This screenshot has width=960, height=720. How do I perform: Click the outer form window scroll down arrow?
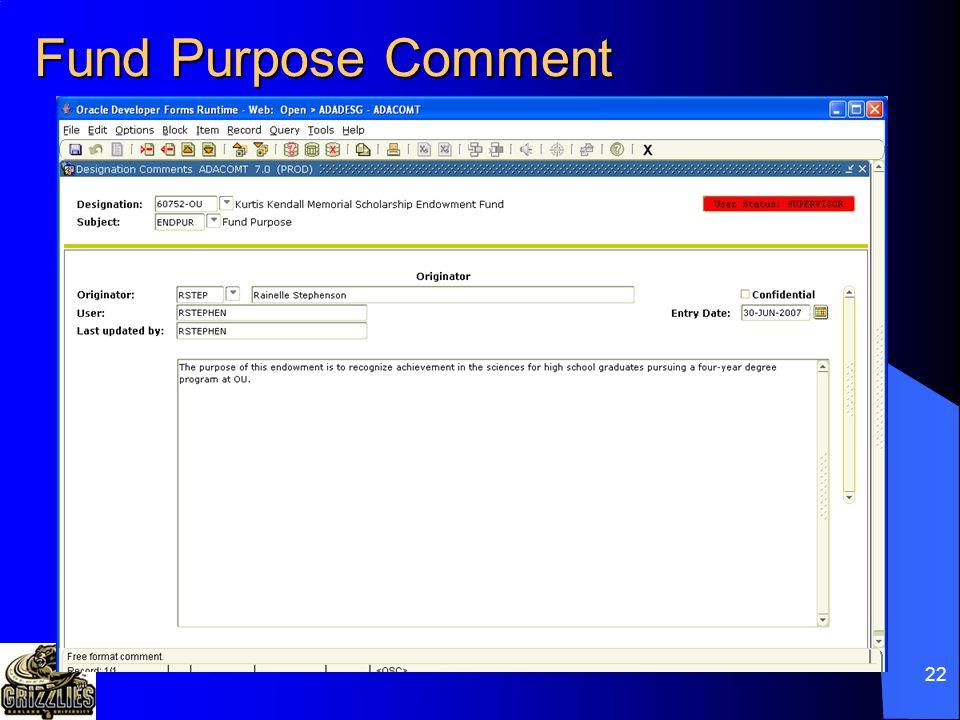(x=879, y=642)
